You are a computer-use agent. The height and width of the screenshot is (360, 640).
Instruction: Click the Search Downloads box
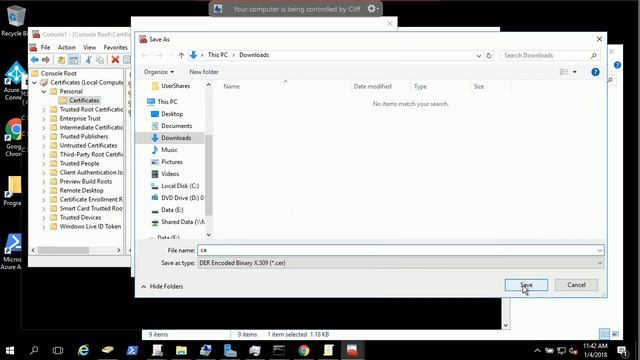pos(550,55)
